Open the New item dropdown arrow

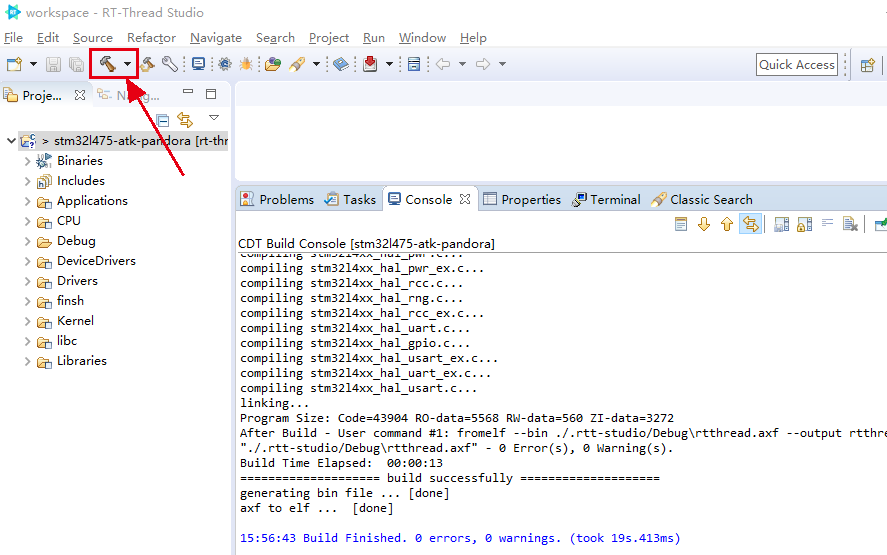point(33,64)
